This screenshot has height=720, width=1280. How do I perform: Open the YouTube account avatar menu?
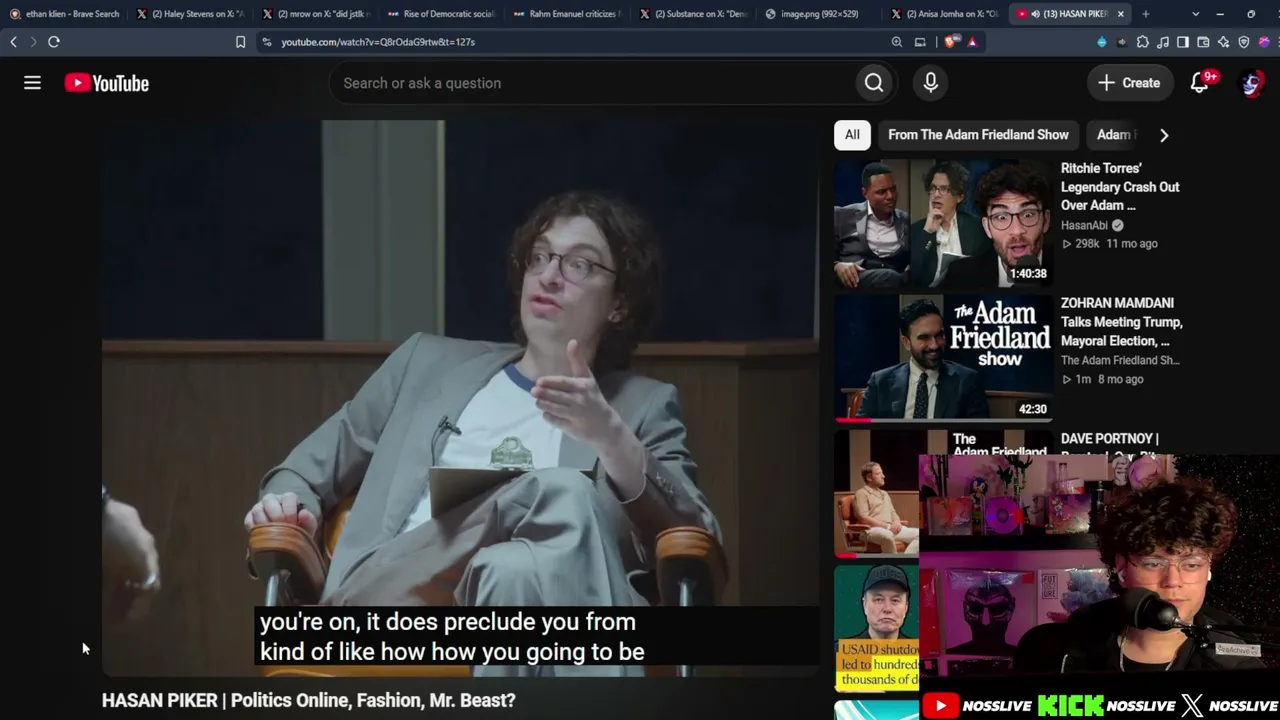pos(1251,83)
